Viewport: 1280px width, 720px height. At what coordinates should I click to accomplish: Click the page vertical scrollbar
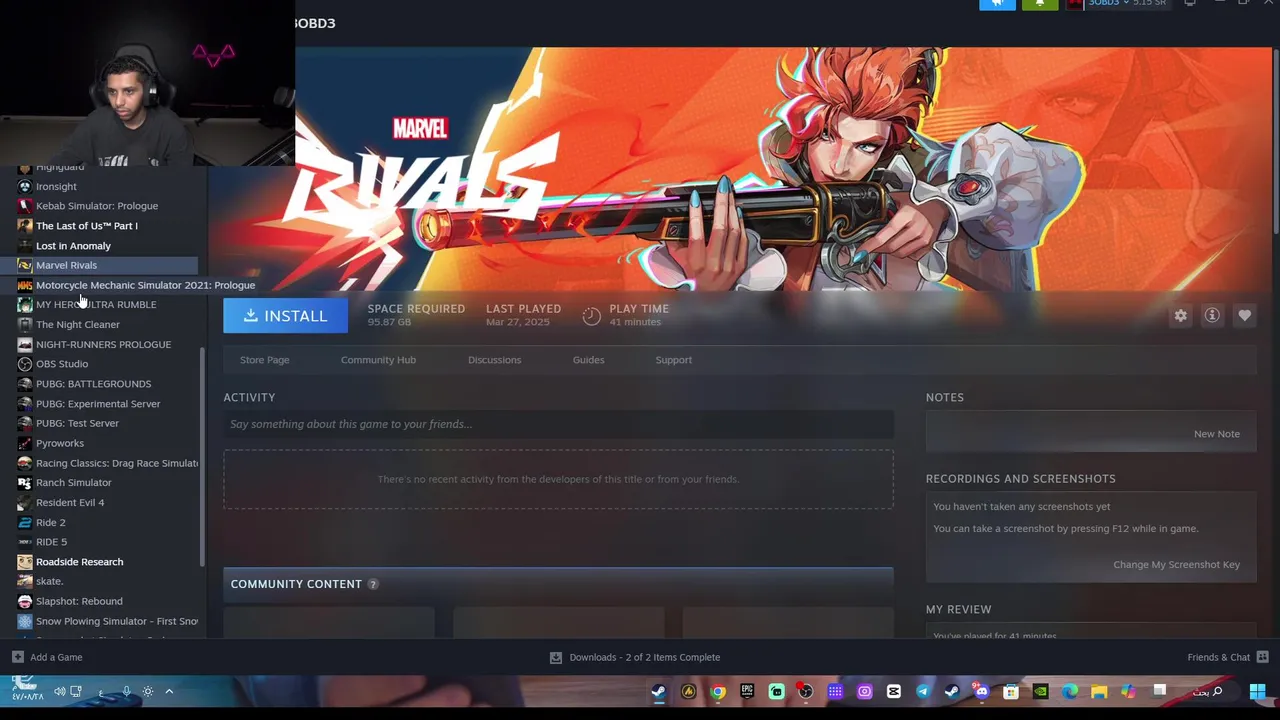pos(1276,140)
